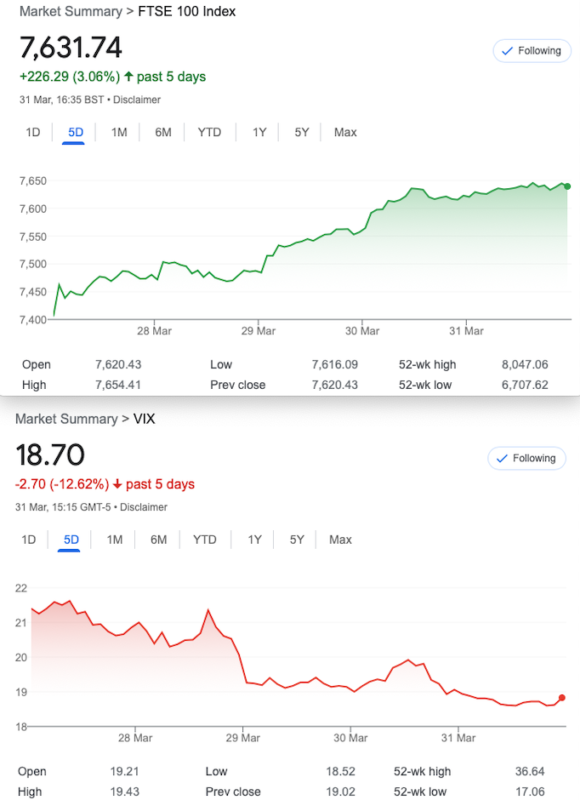Click the VIX chart red endpoint marker

point(562,697)
